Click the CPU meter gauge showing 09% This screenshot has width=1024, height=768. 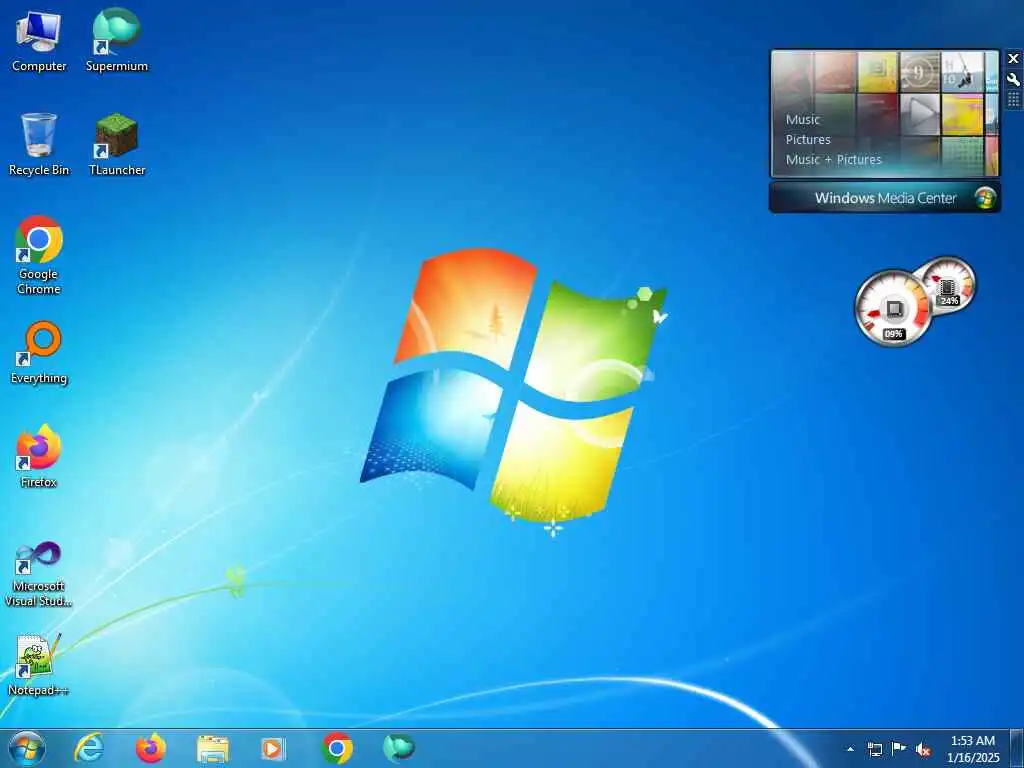pyautogui.click(x=893, y=309)
